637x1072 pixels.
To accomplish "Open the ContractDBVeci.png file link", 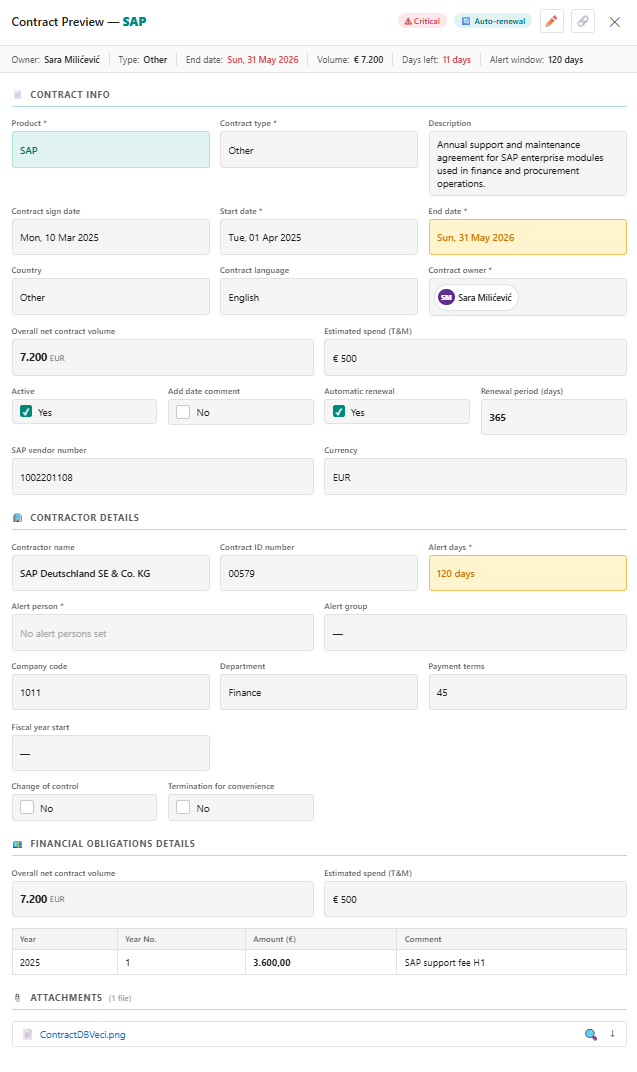I will pyautogui.click(x=82, y=1034).
